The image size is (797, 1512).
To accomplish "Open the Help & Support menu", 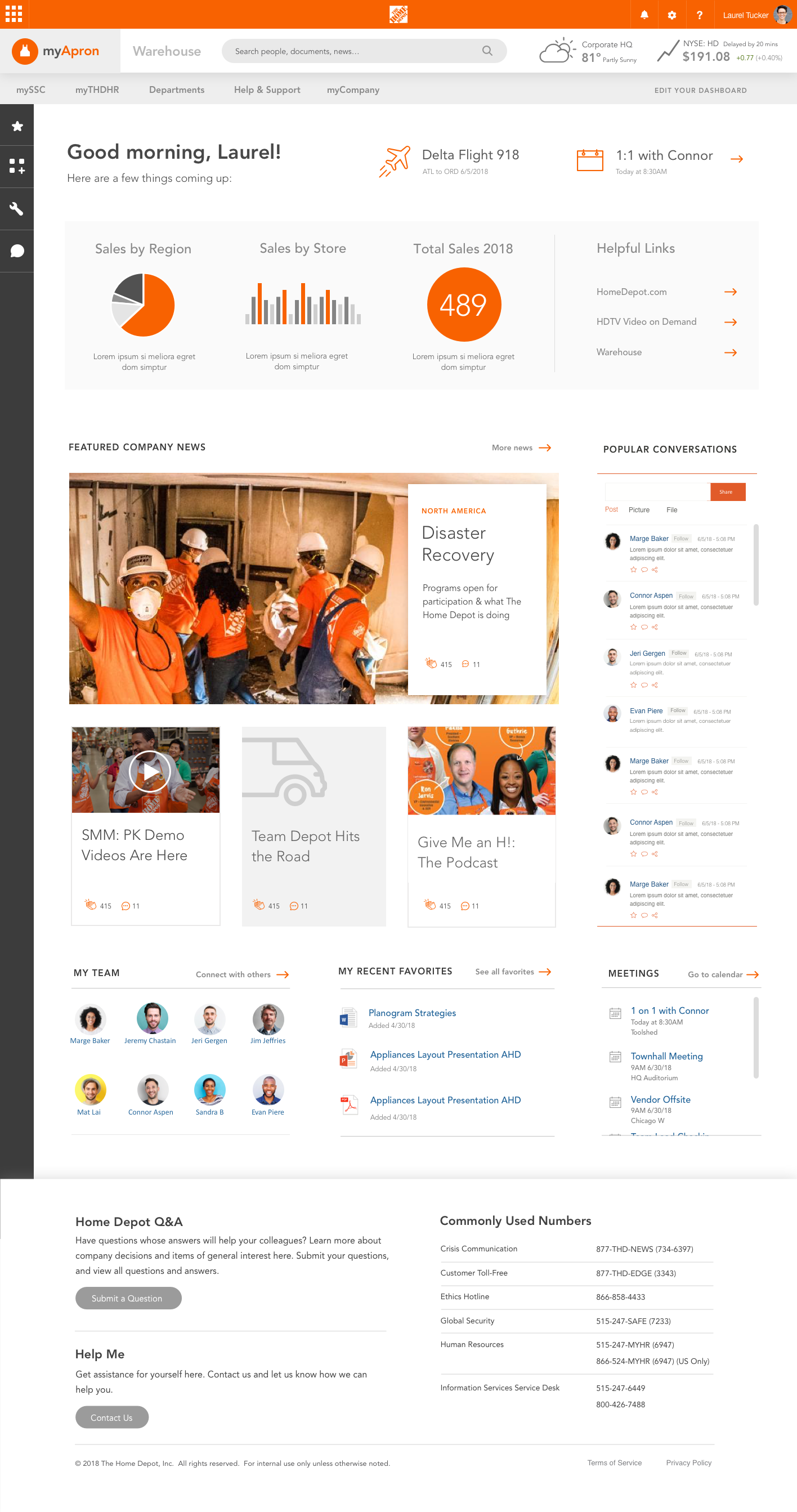I will pos(267,90).
